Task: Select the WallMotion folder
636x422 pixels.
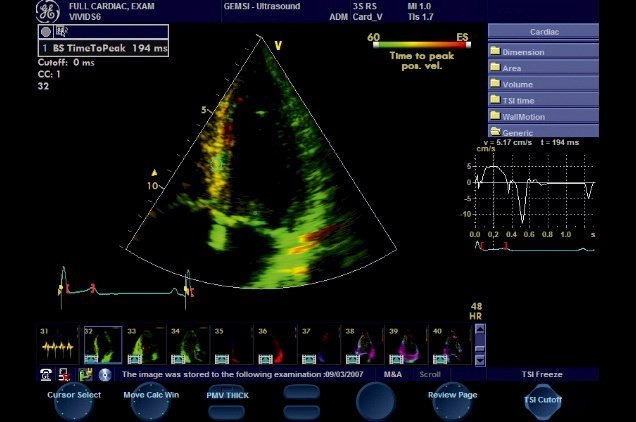Action: (543, 116)
